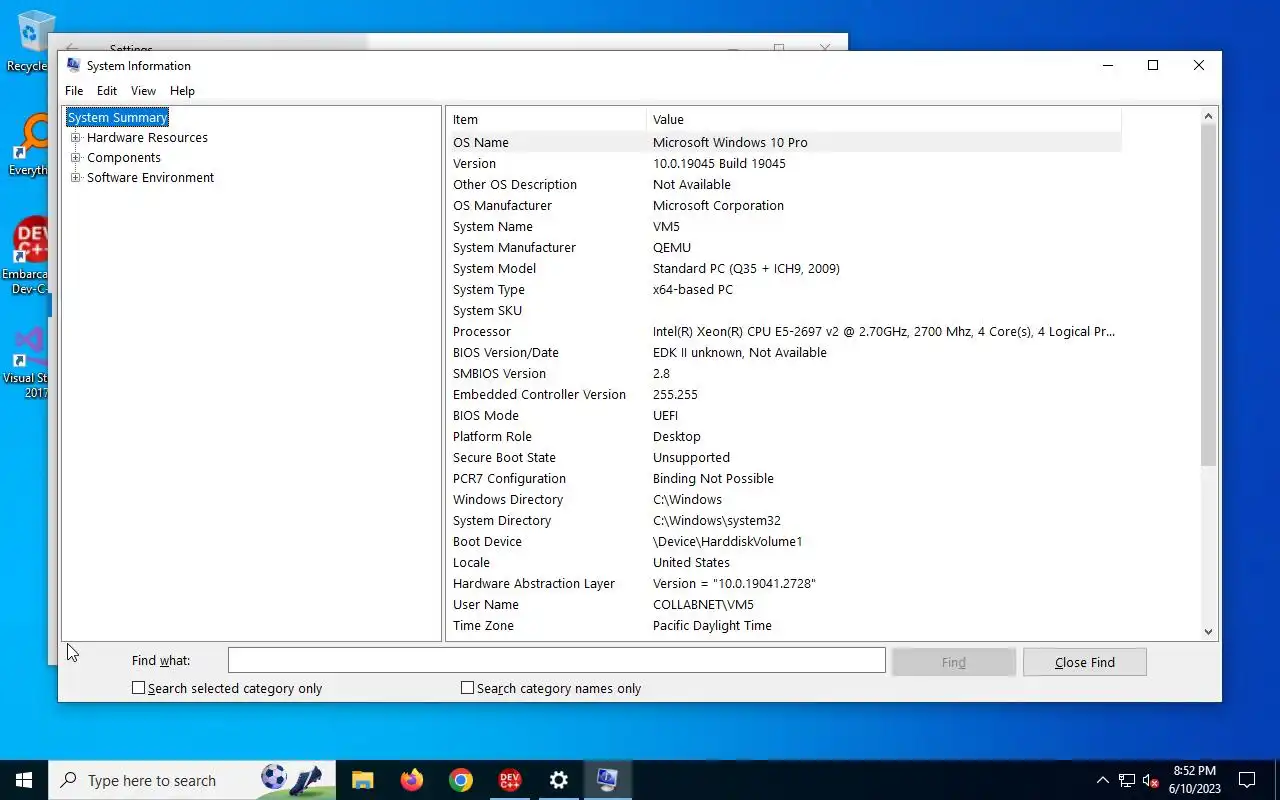Viewport: 1280px width, 800px height.
Task: Select the BIOS Mode row
Action: click(x=783, y=415)
